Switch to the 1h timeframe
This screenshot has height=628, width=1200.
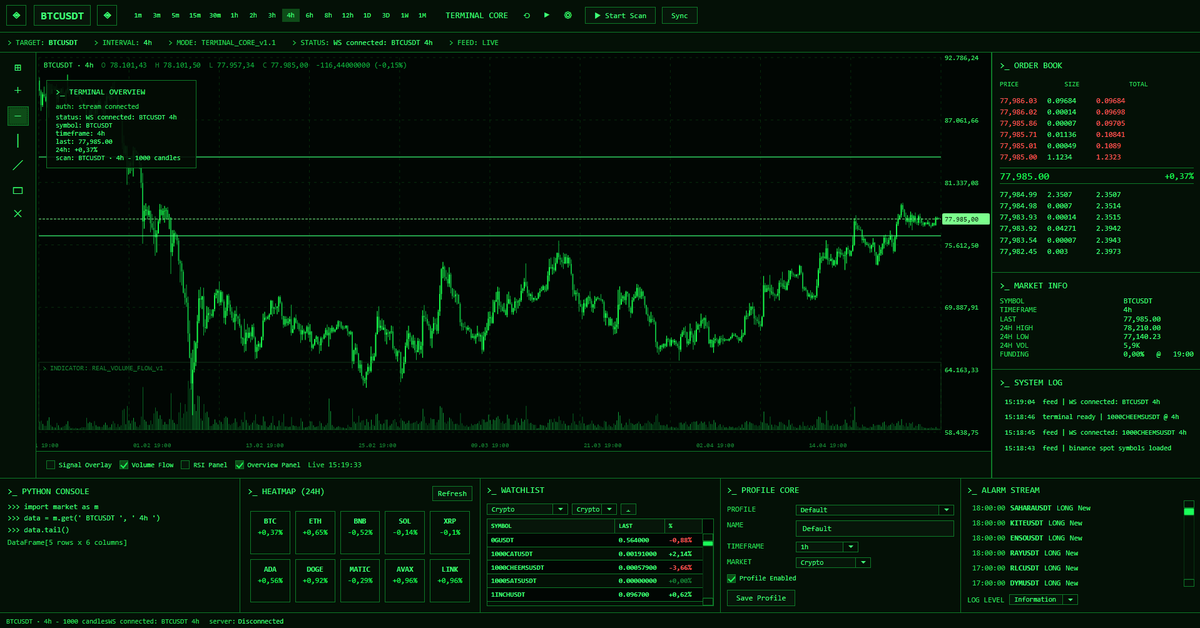point(234,16)
